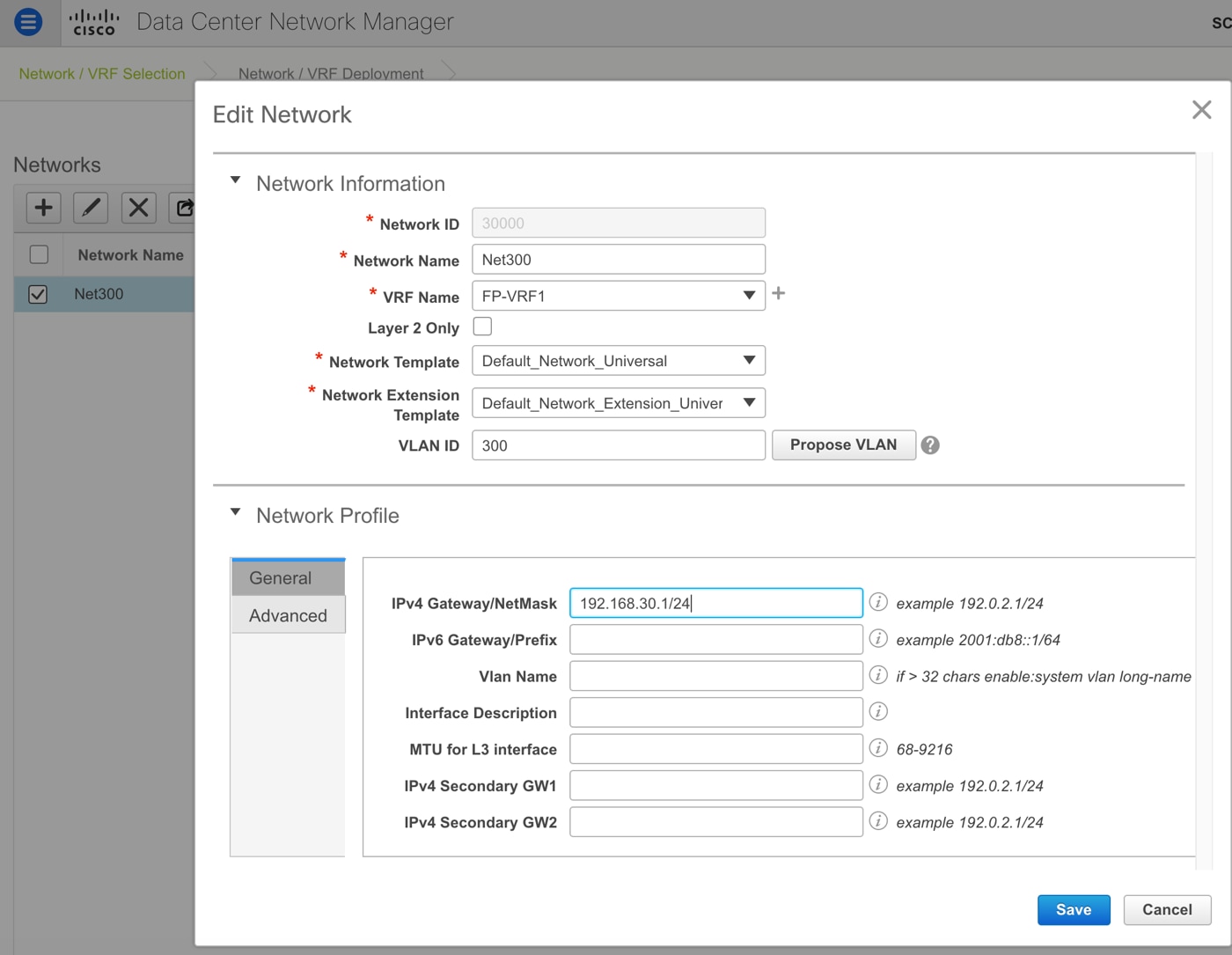Click the Cisco logo
Viewport: 1232px width, 955px height.
coord(94,22)
